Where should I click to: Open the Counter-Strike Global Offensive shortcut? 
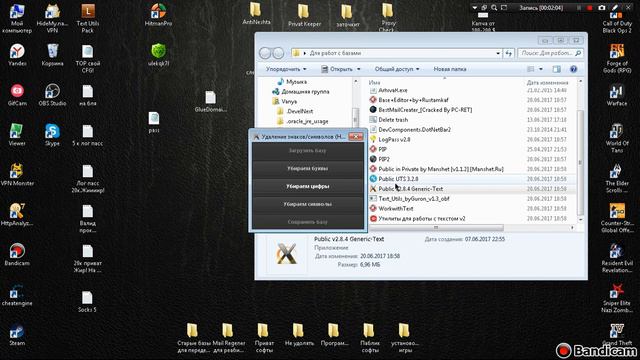[x=617, y=218]
